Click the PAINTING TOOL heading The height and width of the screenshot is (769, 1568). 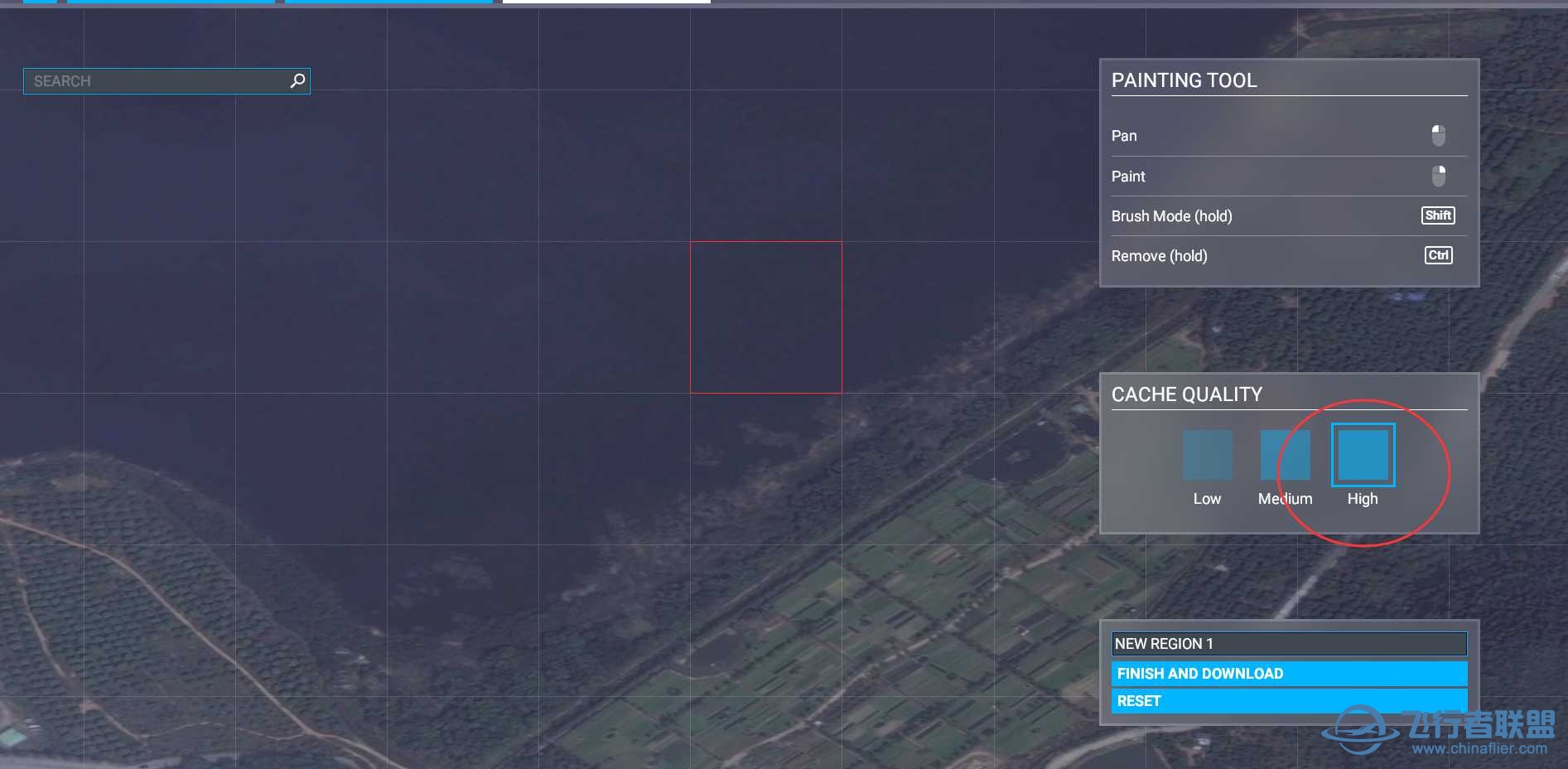point(1184,80)
